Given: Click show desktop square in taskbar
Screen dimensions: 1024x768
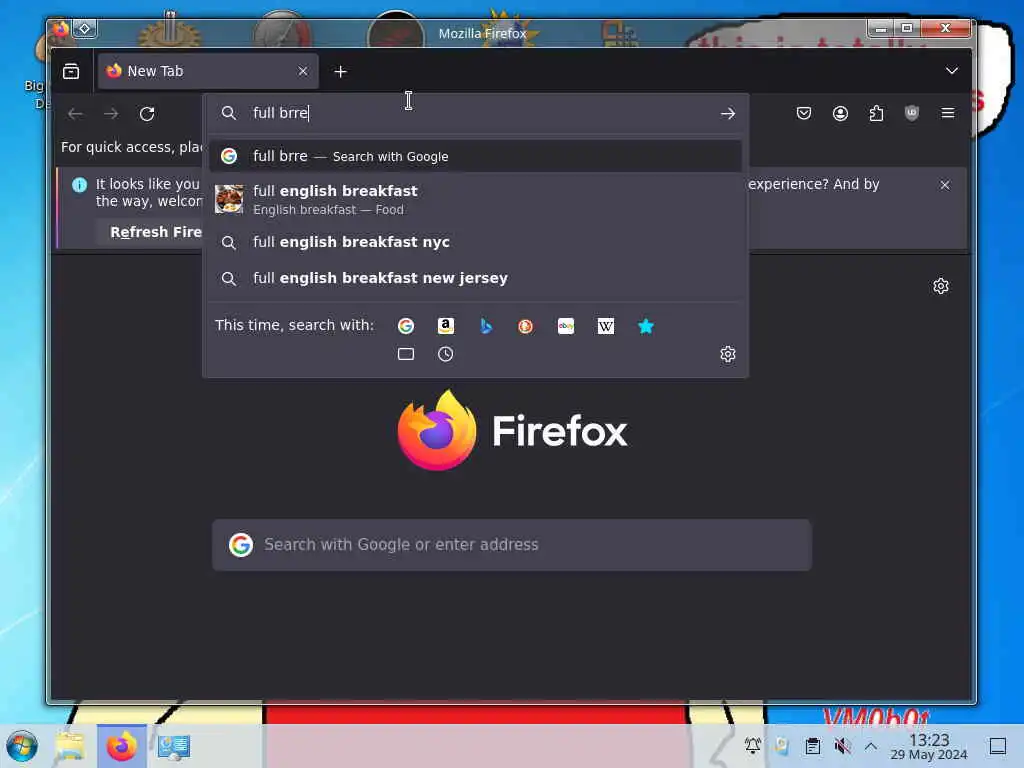Looking at the screenshot, I should (998, 746).
